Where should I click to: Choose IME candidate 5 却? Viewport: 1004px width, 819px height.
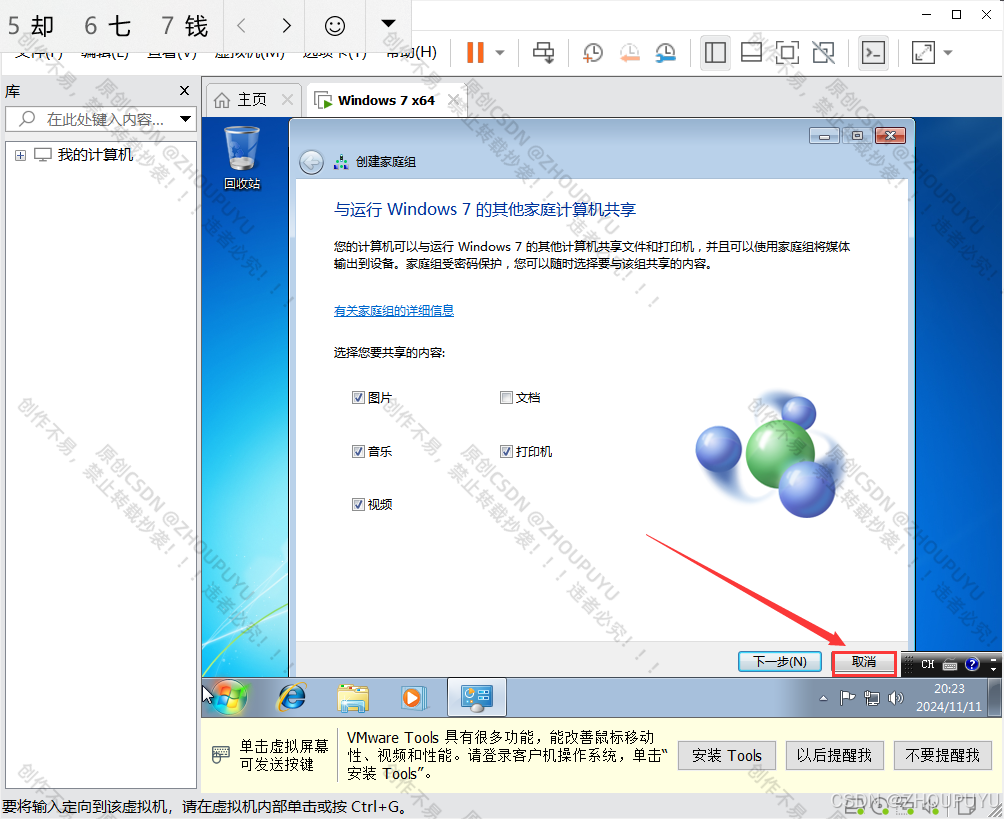(x=31, y=26)
